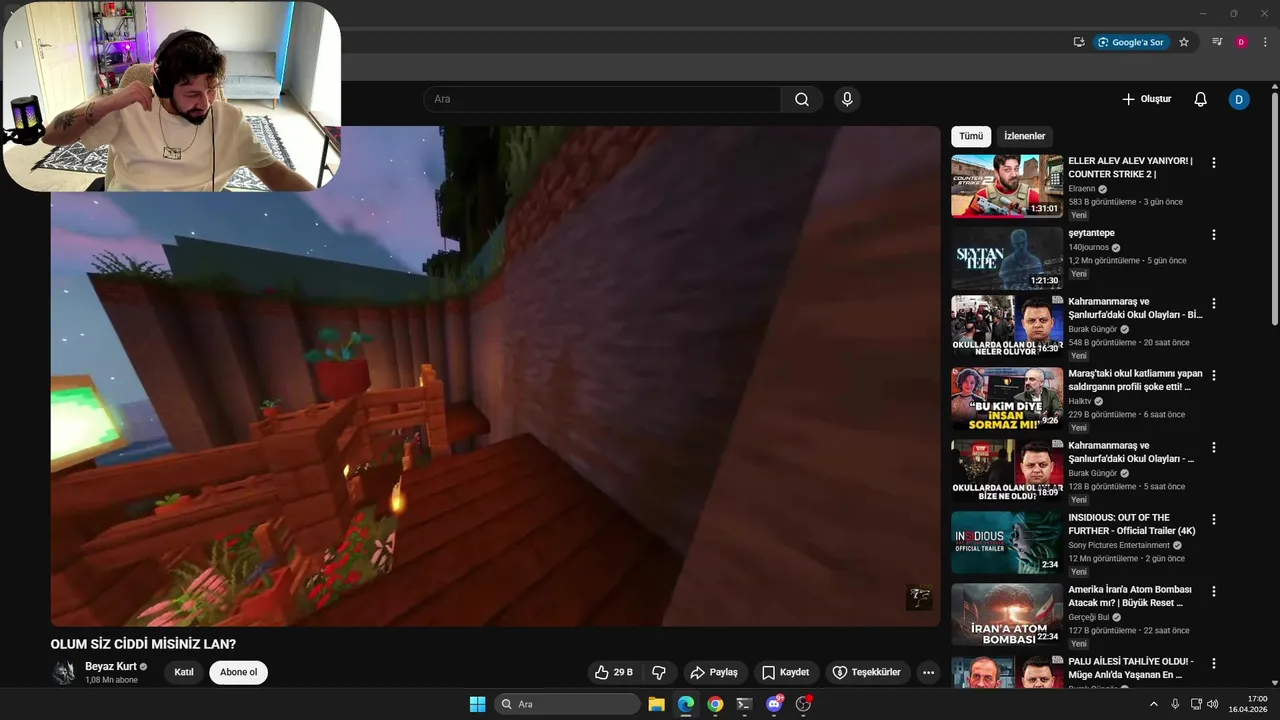1280x720 pixels.
Task: Open Halktv 9:26 video thumbnail
Action: click(x=1007, y=401)
